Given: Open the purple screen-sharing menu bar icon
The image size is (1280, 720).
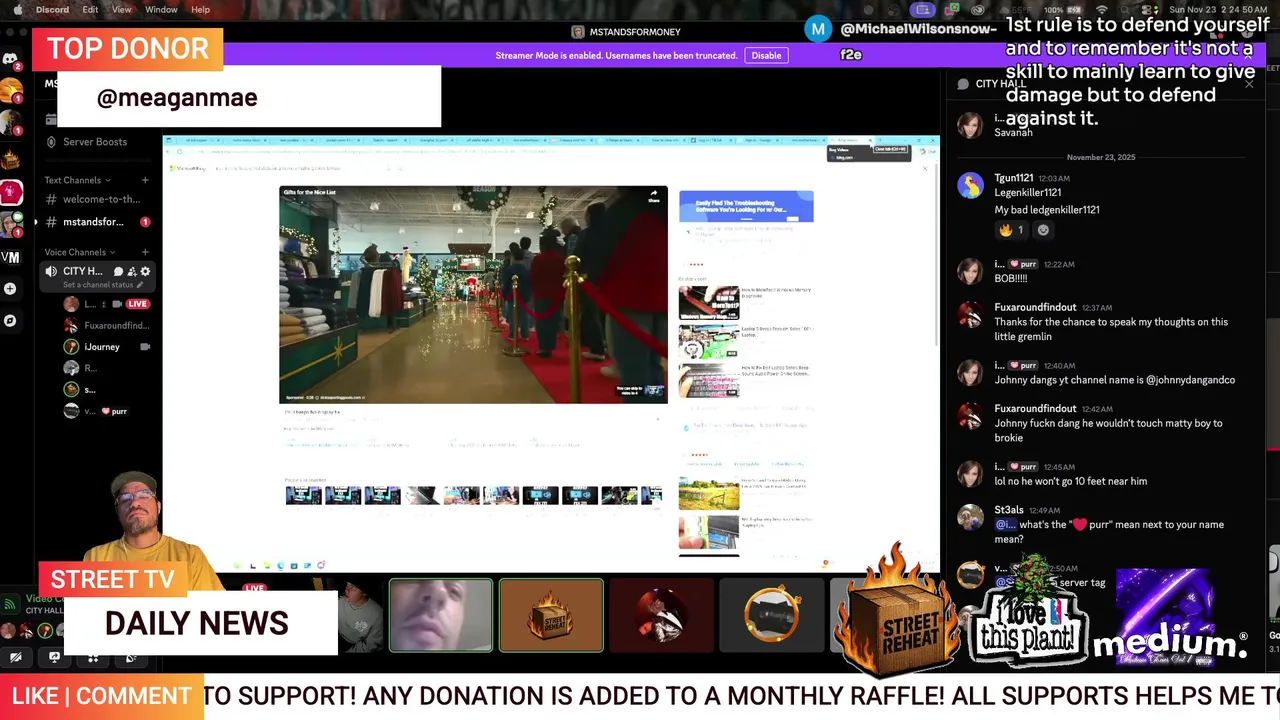Looking at the screenshot, I should 923,10.
